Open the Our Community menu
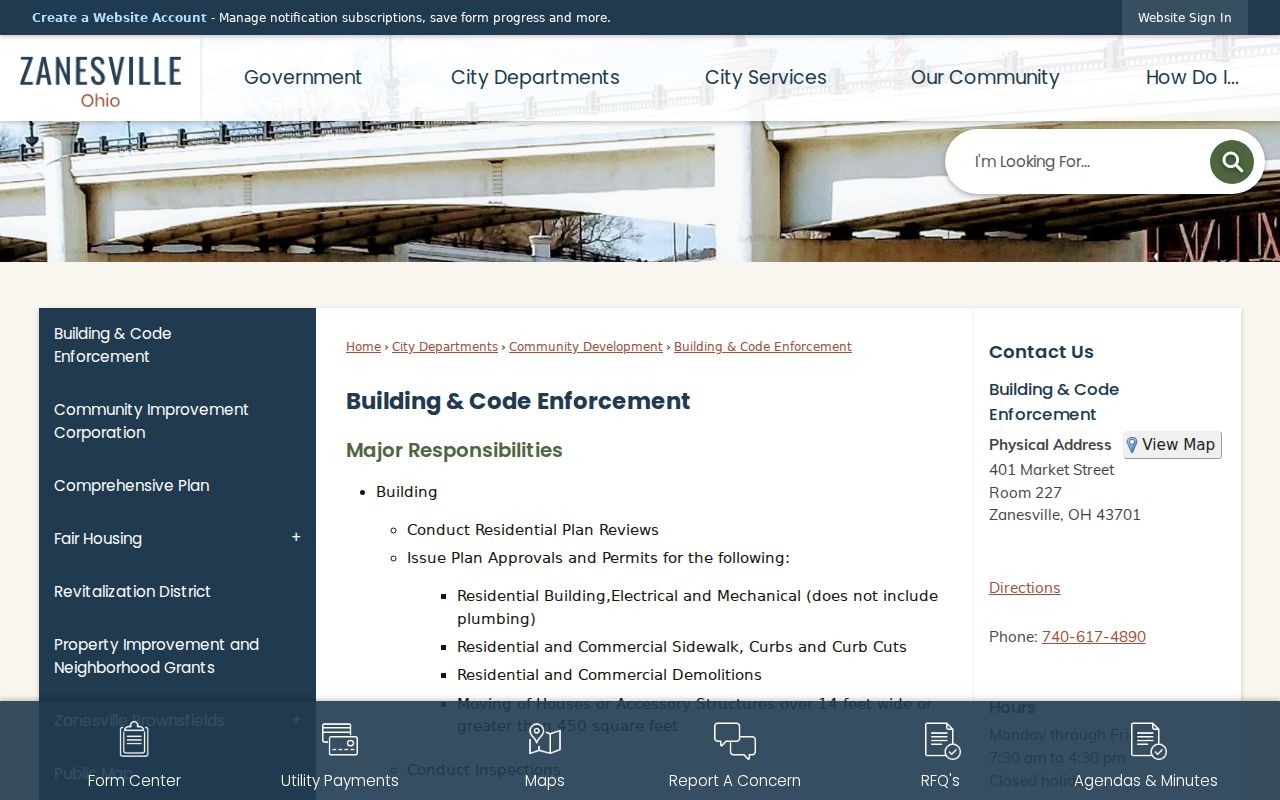 pos(985,78)
